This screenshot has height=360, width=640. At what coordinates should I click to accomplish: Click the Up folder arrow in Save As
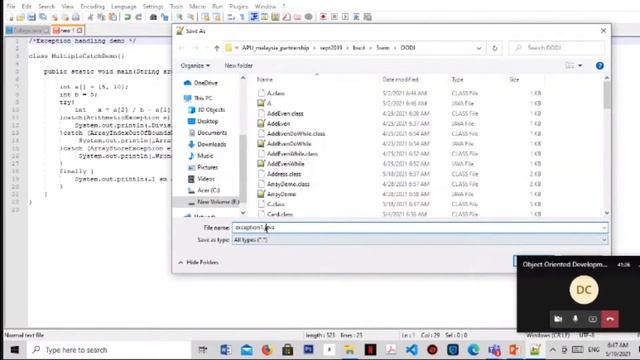pyautogui.click(x=217, y=48)
